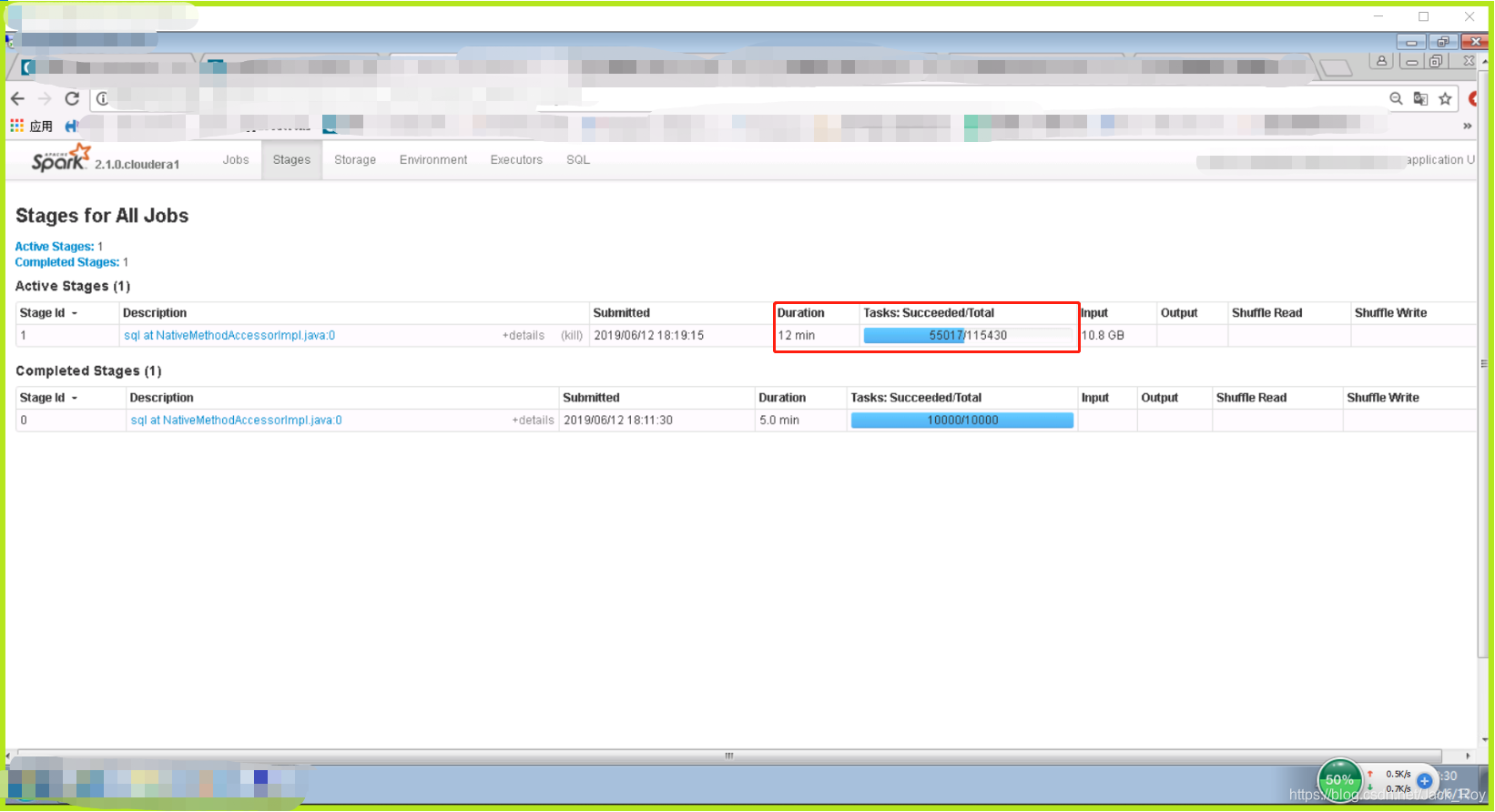The height and width of the screenshot is (812, 1495).
Task: Click the horizontal scrollbar at page bottom
Action: point(728,756)
